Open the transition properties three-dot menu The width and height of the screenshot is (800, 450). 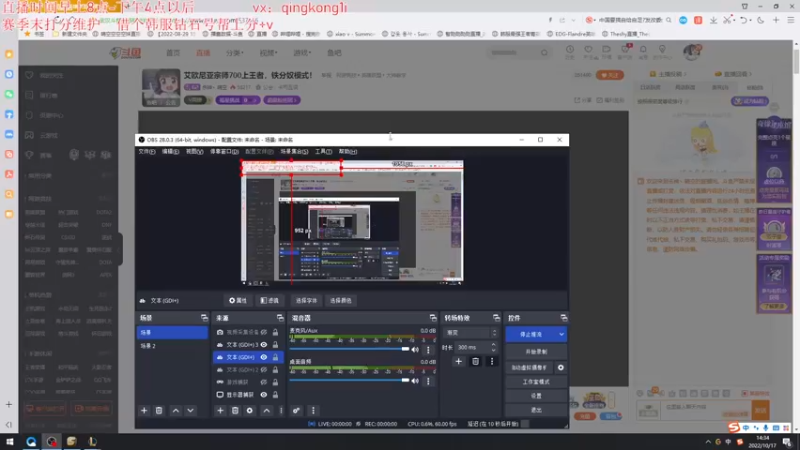point(492,361)
